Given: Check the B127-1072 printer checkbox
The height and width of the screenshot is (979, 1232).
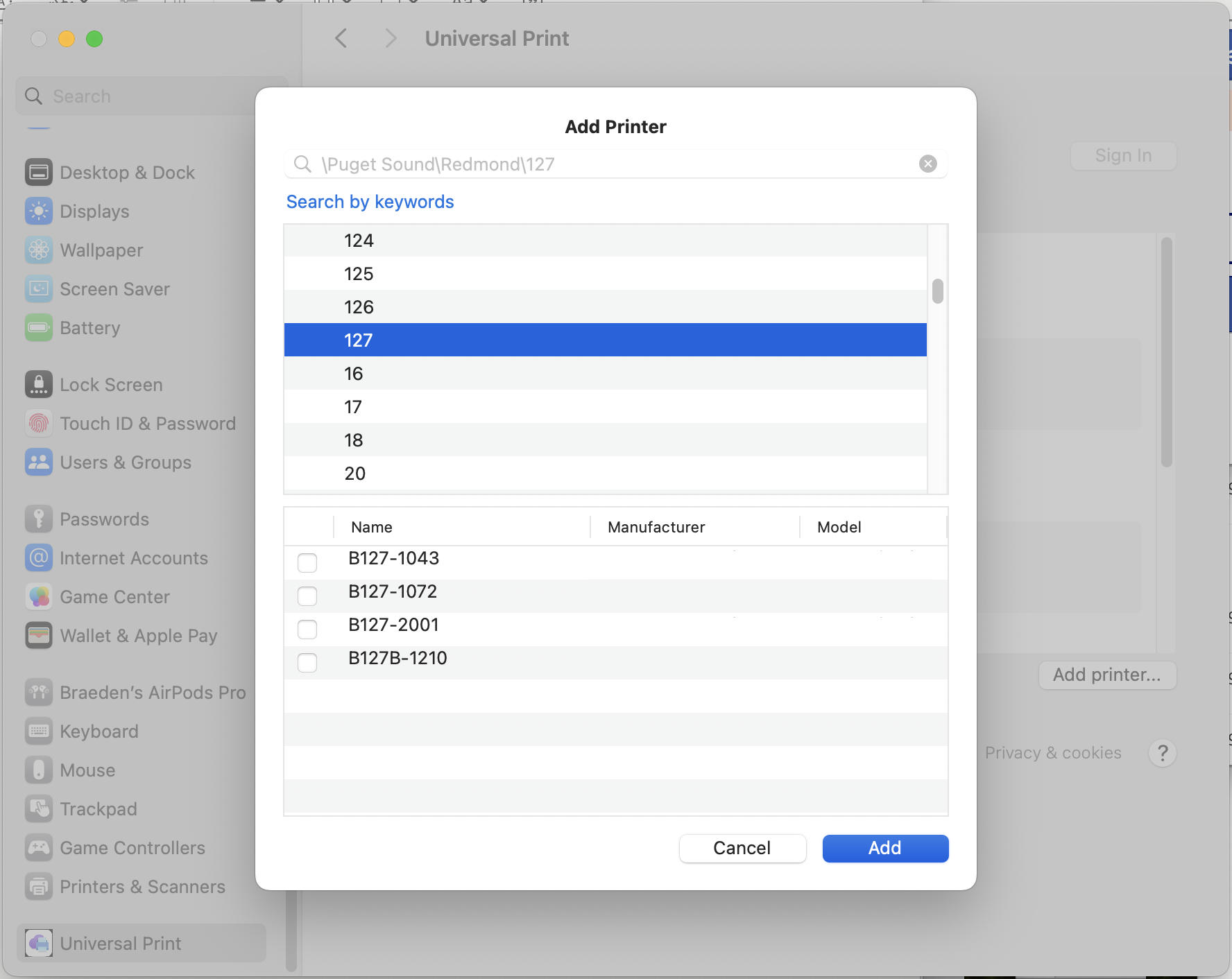Looking at the screenshot, I should pos(307,596).
